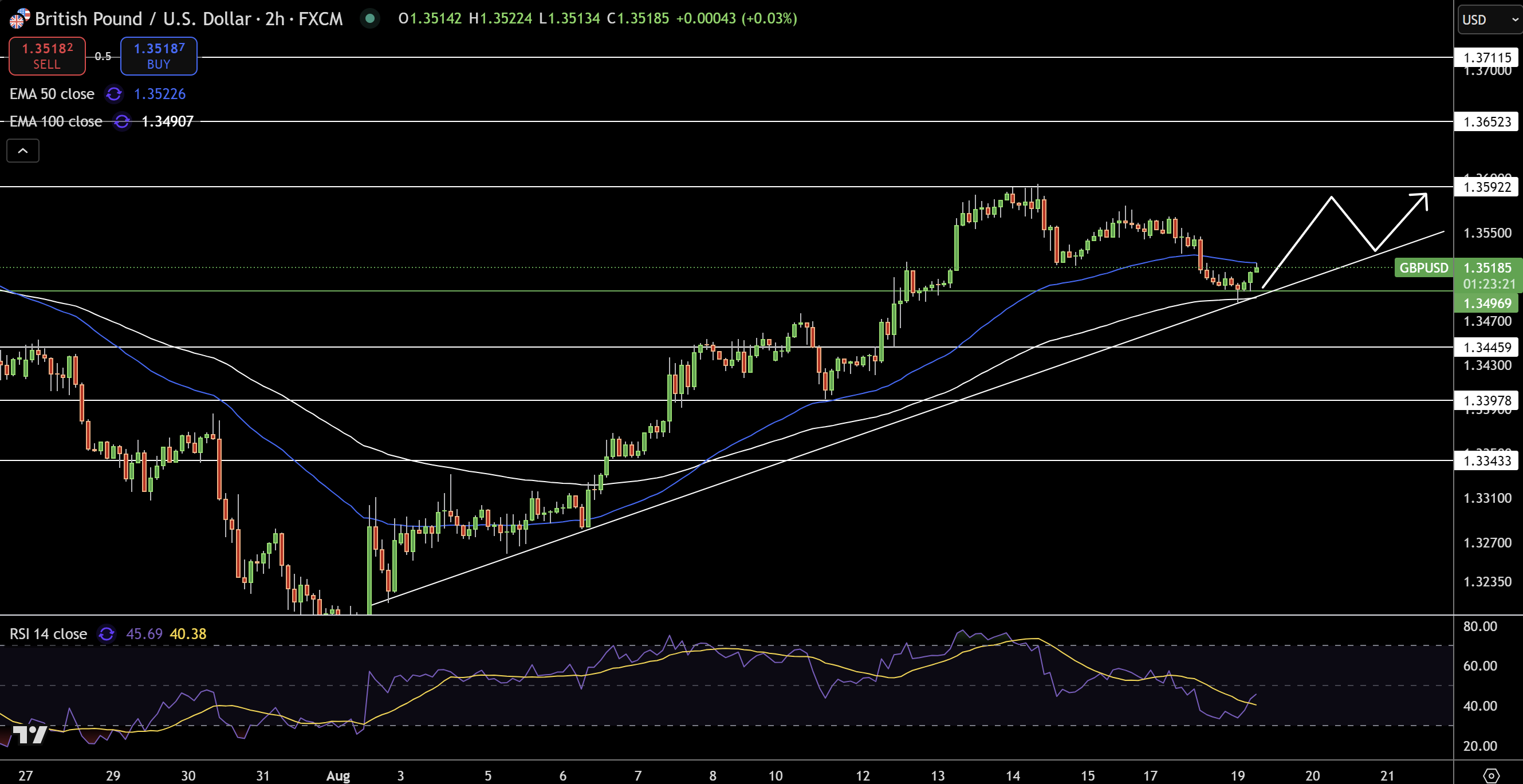
Task: Select the EMA 100 close indicator label
Action: pos(56,121)
